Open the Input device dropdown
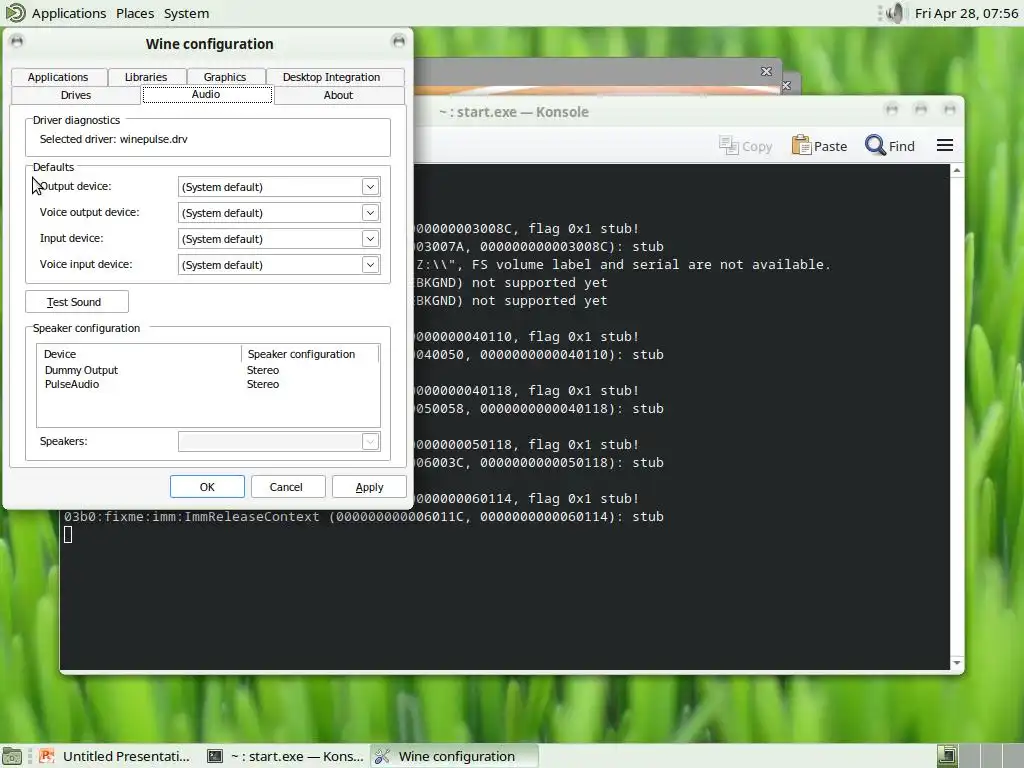Screen dimensions: 1024x768 coord(279,239)
